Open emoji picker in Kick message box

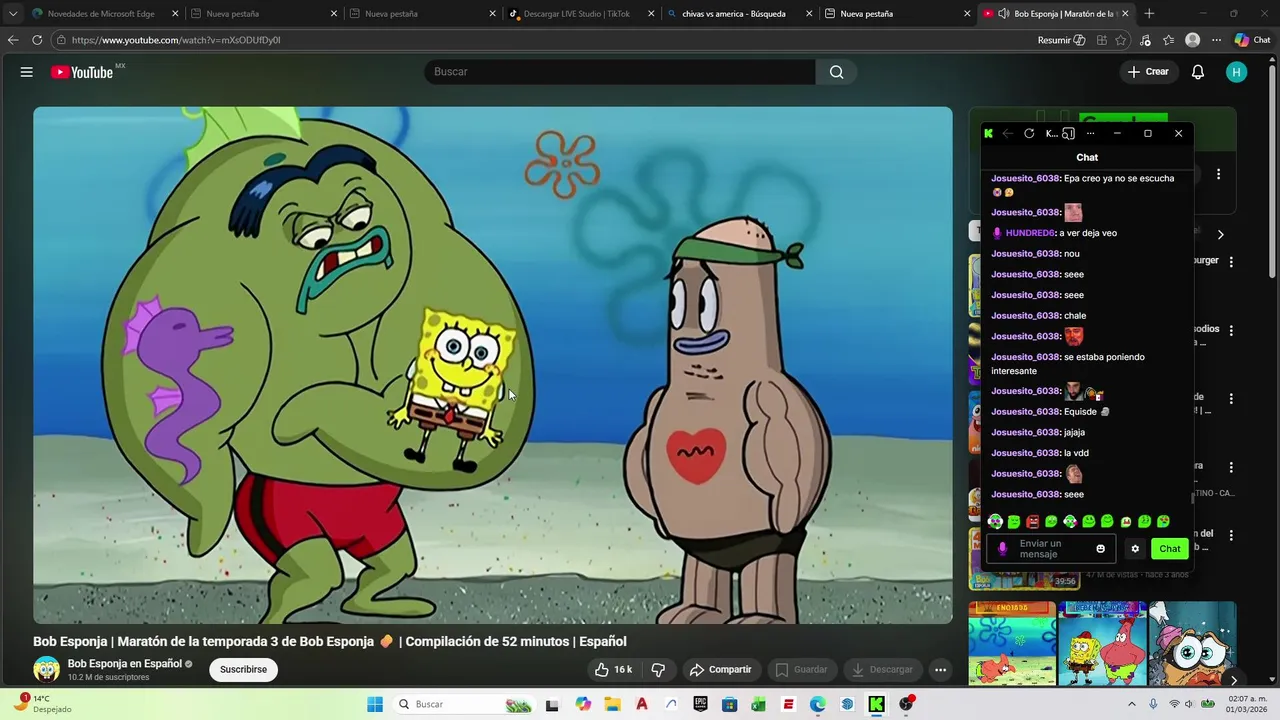coord(1101,549)
